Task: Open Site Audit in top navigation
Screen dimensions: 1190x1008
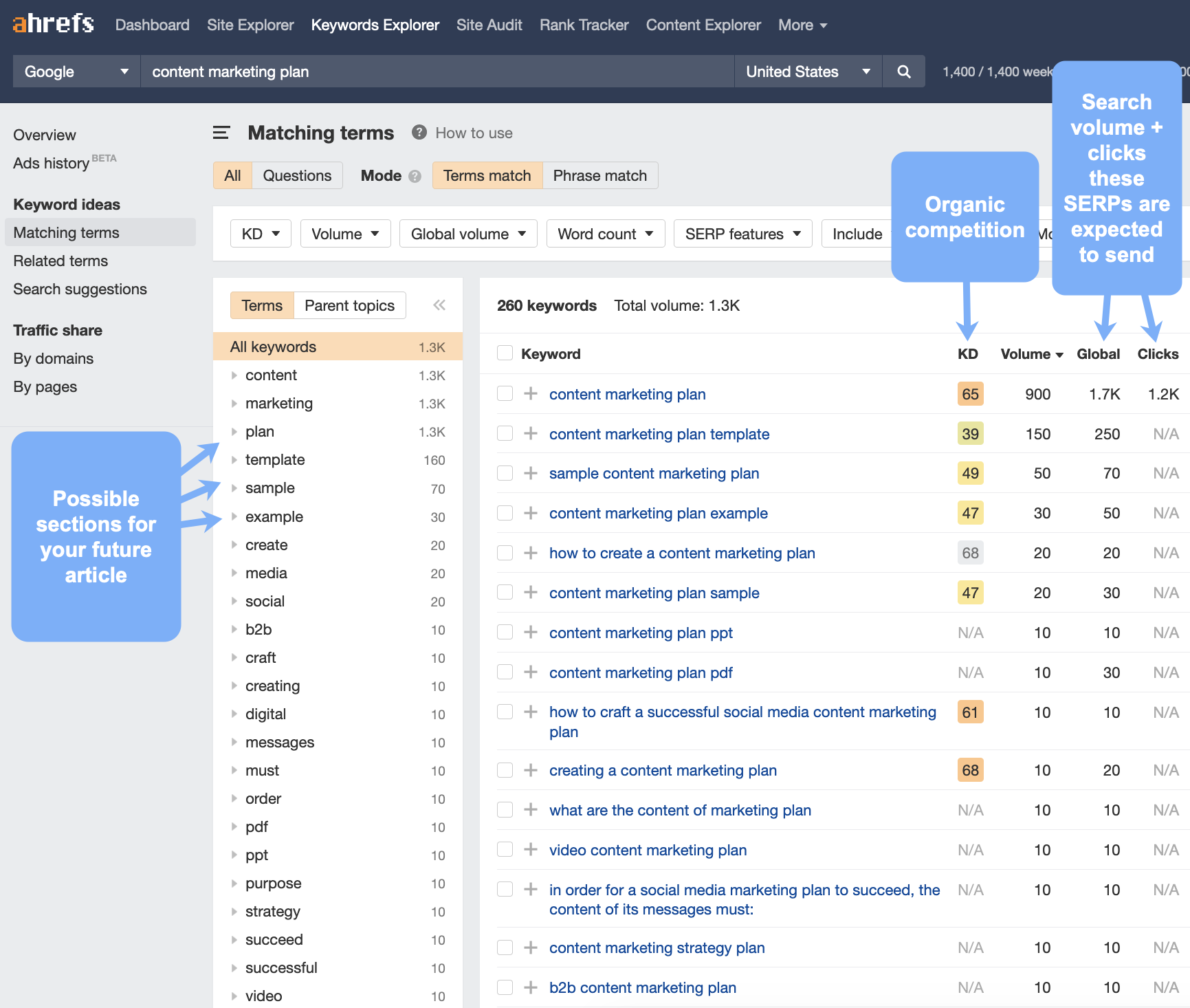Action: 489,25
